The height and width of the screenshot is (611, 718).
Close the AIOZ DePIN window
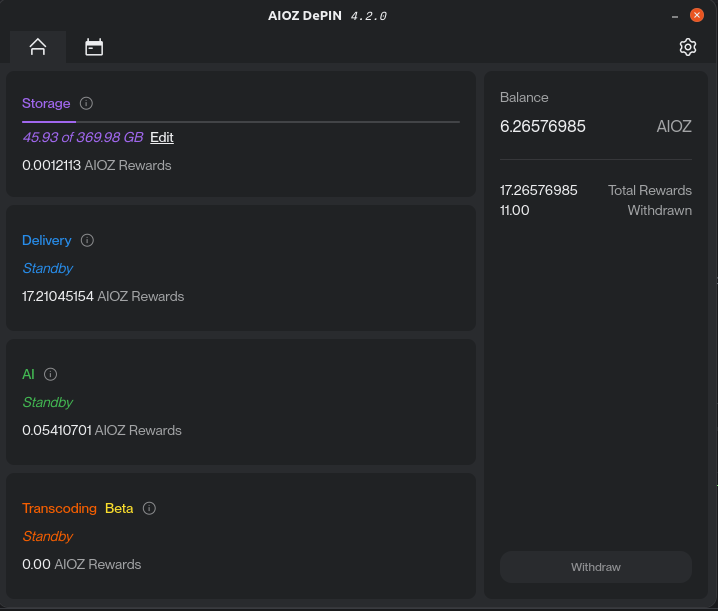(696, 15)
